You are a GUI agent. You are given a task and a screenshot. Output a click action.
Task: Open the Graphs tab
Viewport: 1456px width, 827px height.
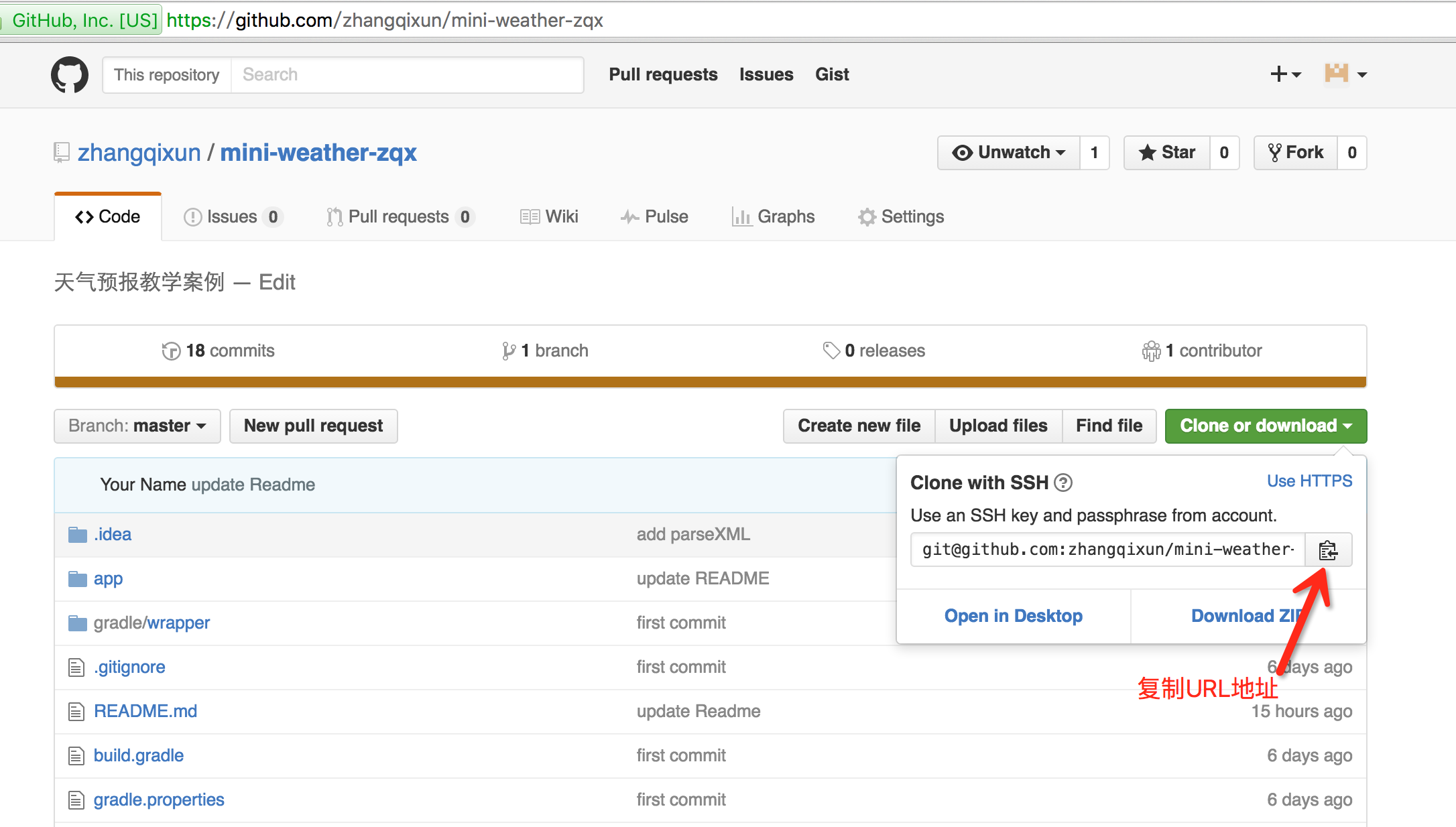pyautogui.click(x=773, y=217)
